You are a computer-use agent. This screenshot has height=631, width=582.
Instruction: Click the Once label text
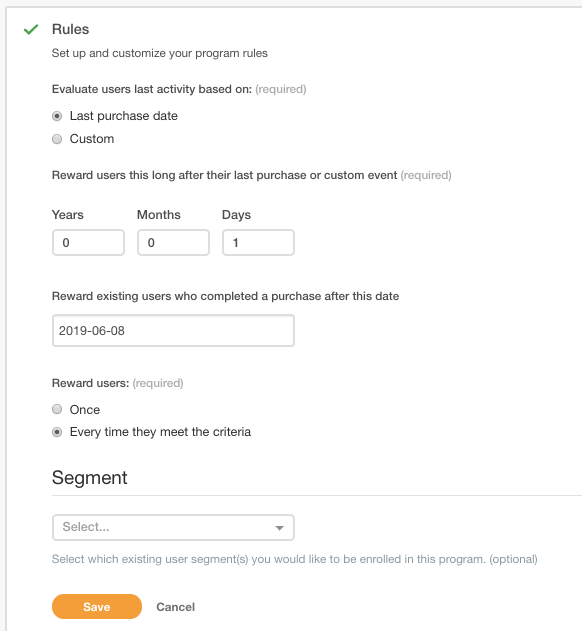[x=85, y=410]
